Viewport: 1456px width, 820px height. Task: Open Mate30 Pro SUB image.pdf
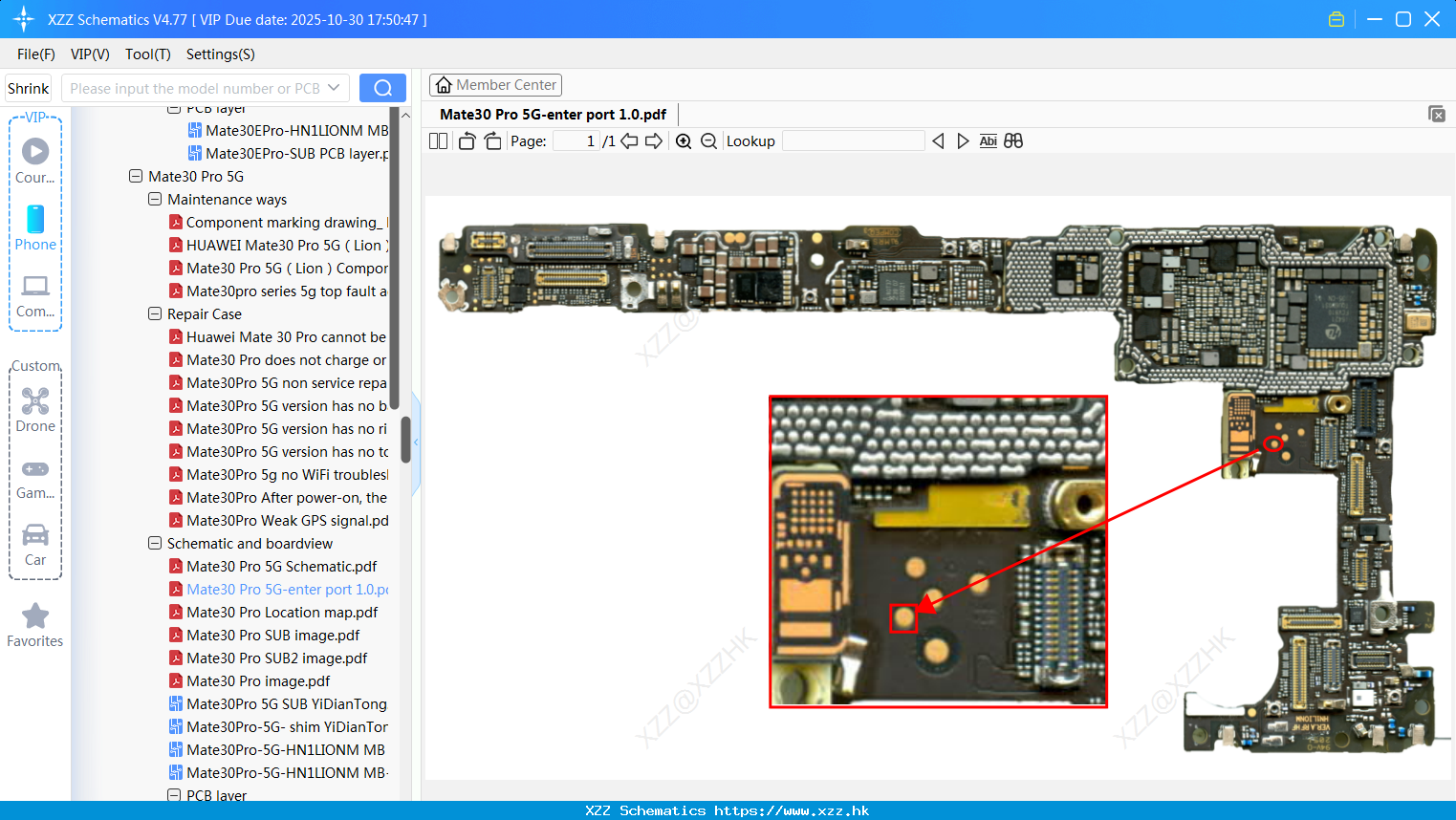click(x=265, y=635)
